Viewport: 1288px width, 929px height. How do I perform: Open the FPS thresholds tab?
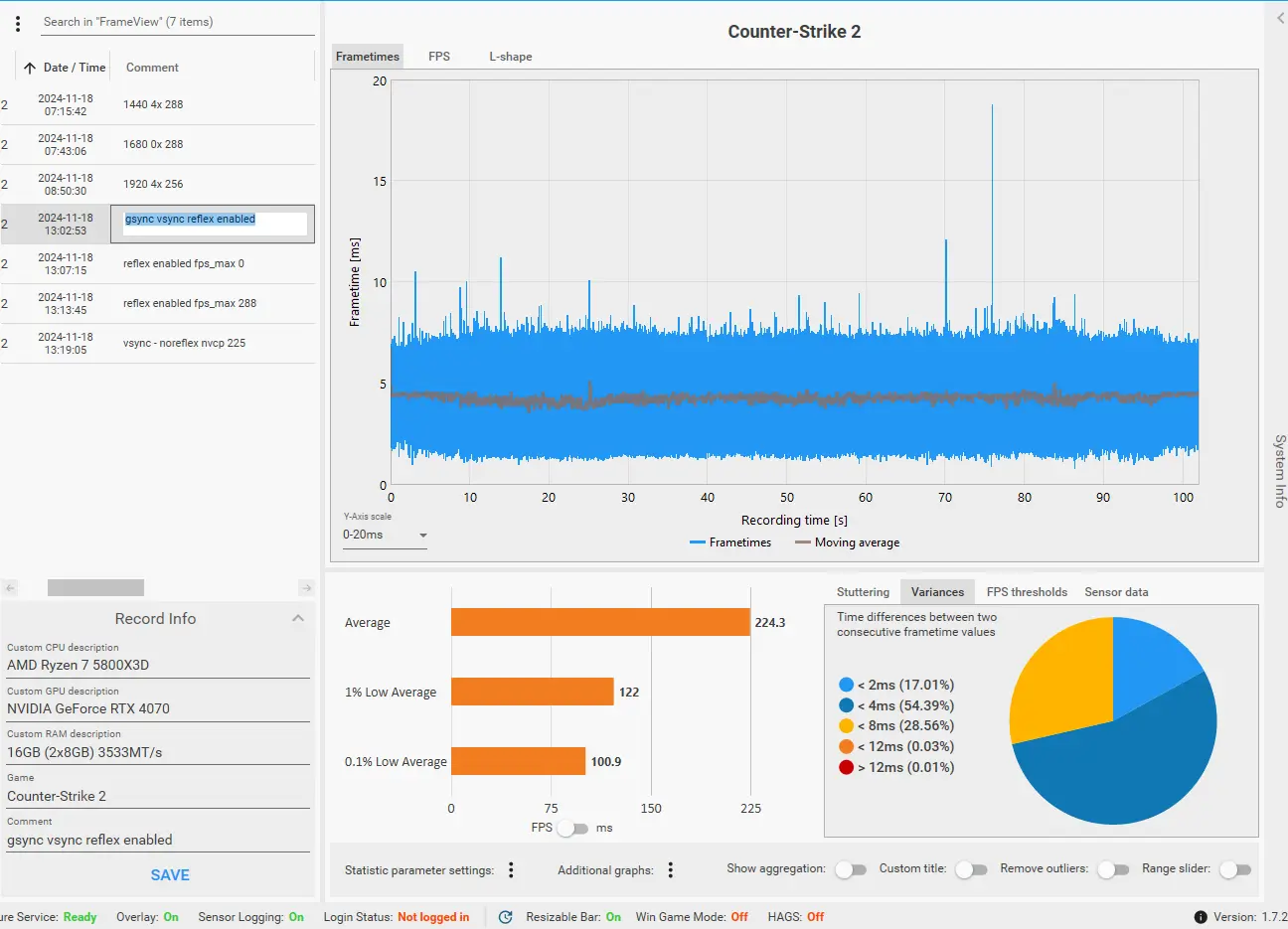[x=1027, y=592]
